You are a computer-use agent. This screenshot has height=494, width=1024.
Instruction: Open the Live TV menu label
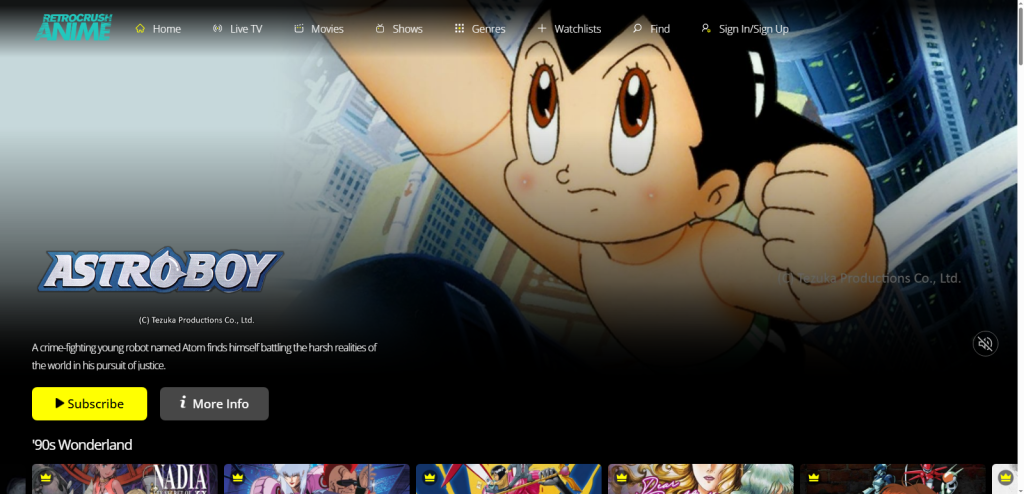pos(246,29)
